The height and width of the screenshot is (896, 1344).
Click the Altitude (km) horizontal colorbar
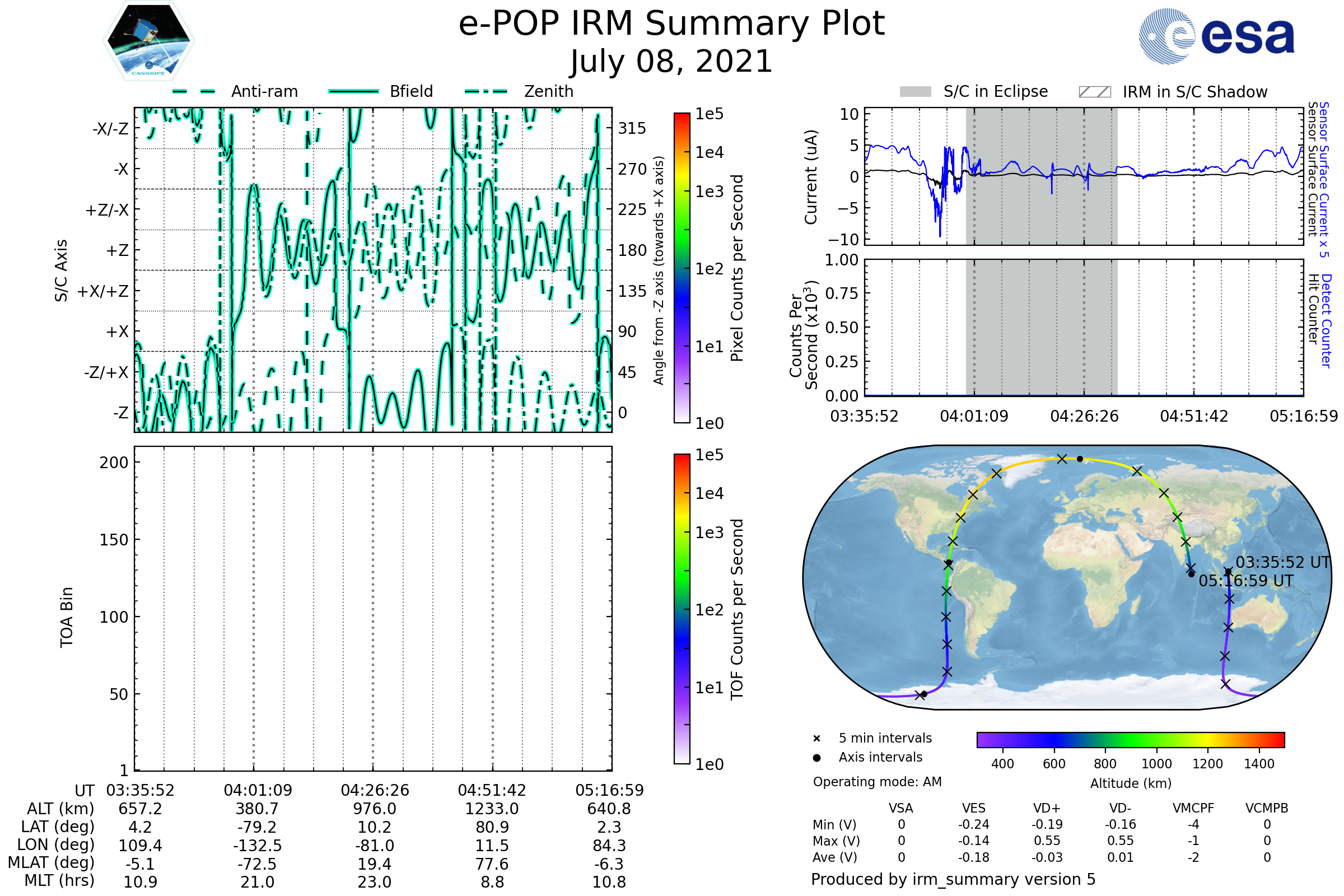click(1130, 739)
